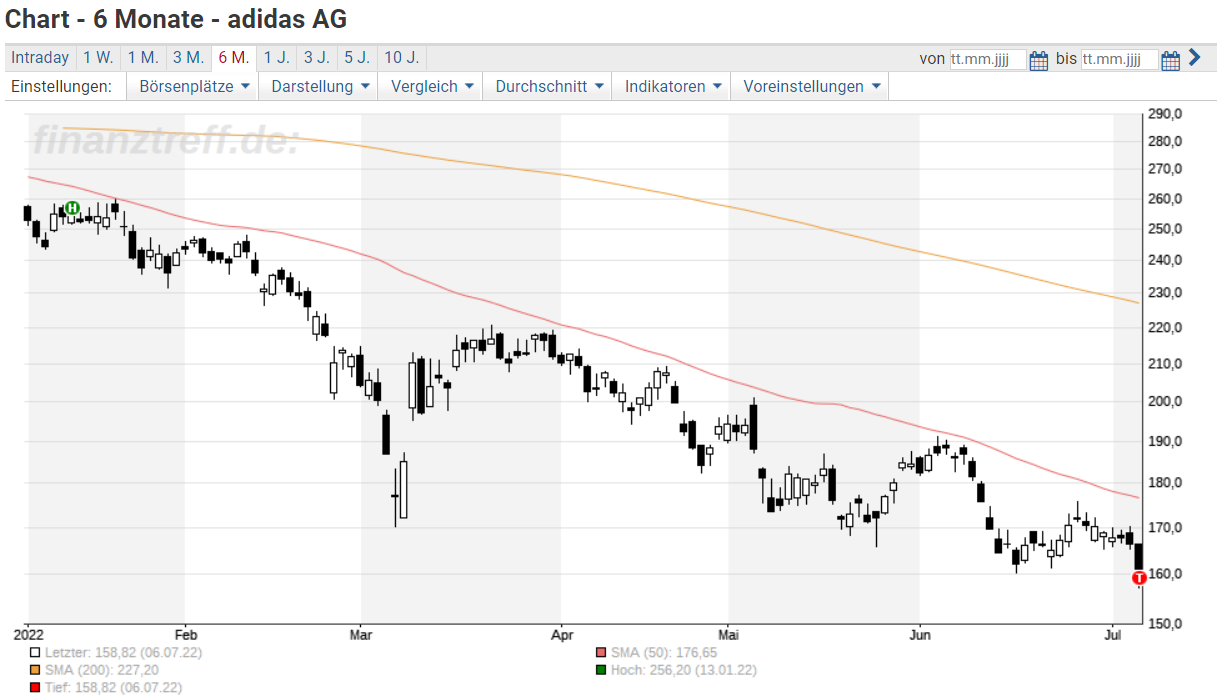Select the 1 M. timeframe tab

(x=143, y=58)
